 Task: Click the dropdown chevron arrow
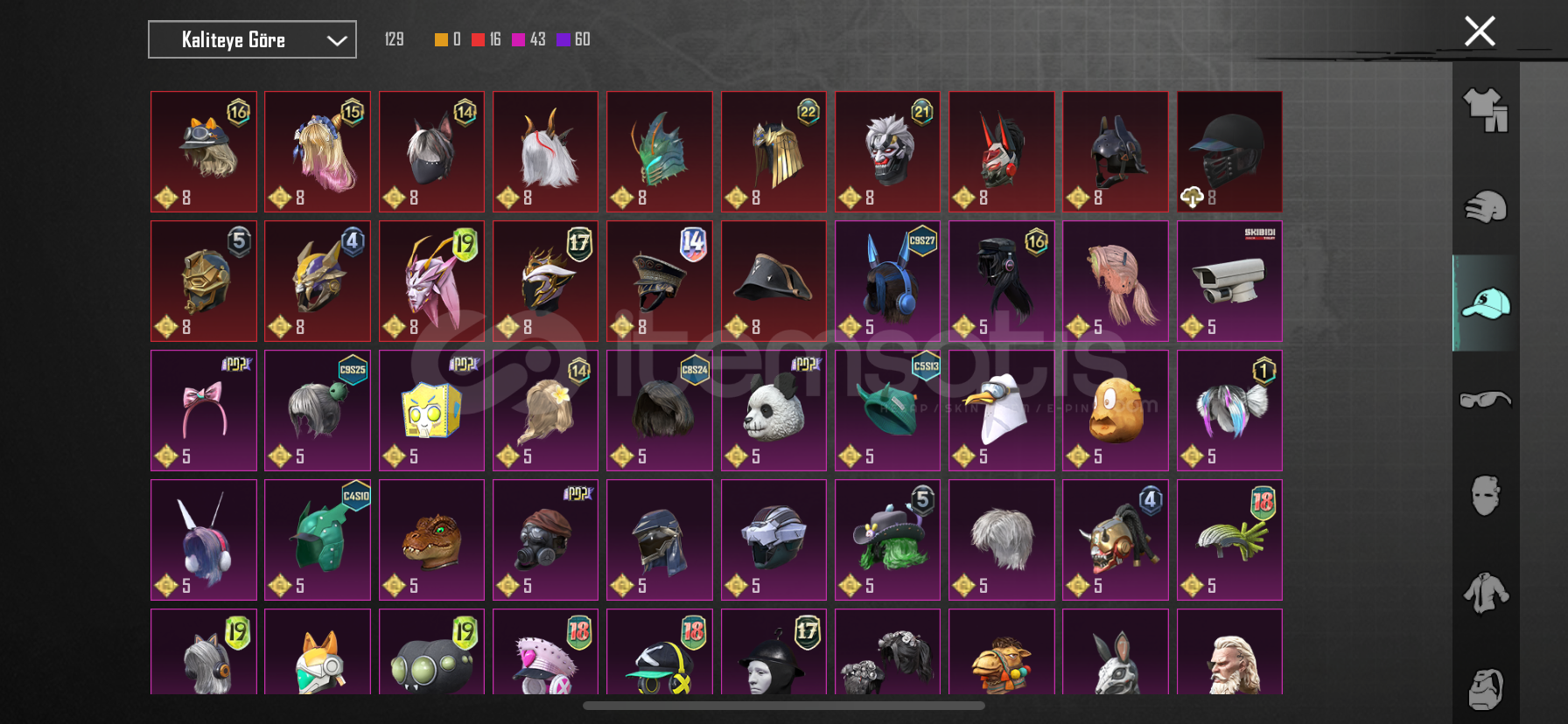click(x=337, y=40)
